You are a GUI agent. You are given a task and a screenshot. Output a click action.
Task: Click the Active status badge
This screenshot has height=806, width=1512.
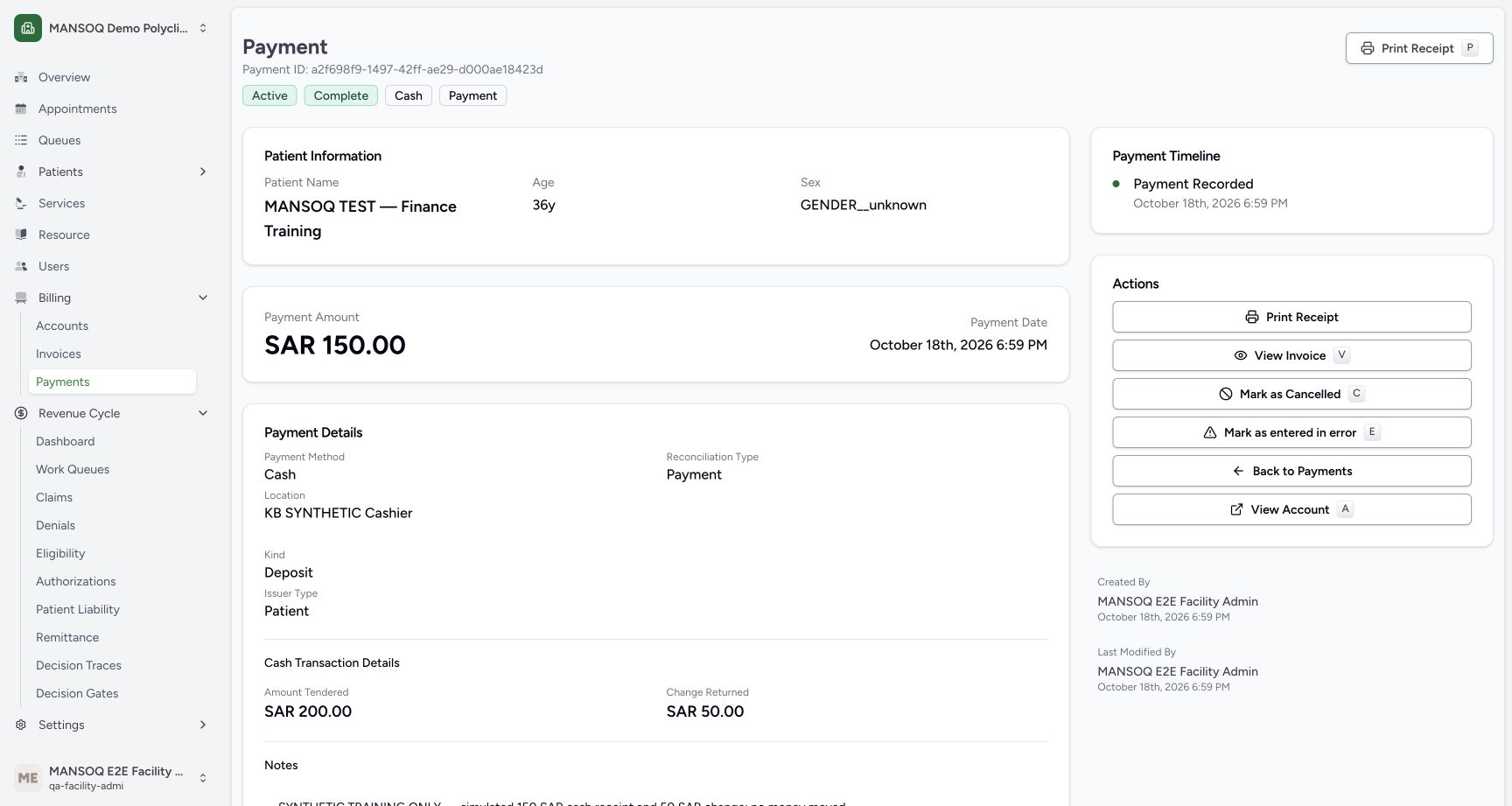[x=269, y=95]
